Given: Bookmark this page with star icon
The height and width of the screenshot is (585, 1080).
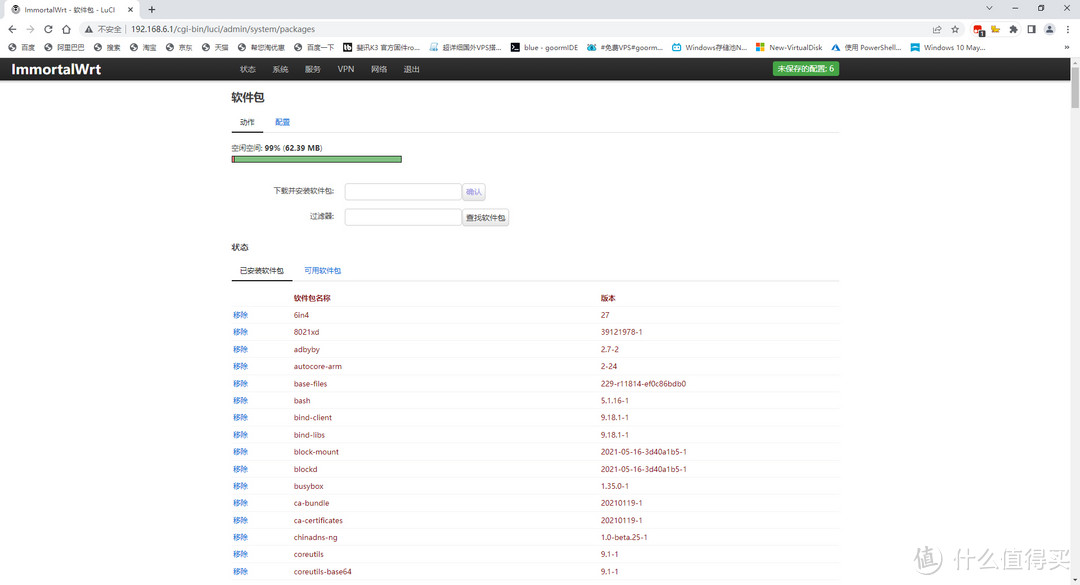Looking at the screenshot, I should click(x=955, y=29).
